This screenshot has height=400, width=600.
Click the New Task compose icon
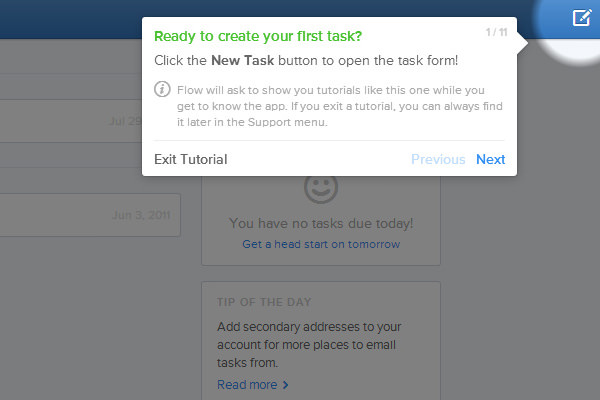582,18
